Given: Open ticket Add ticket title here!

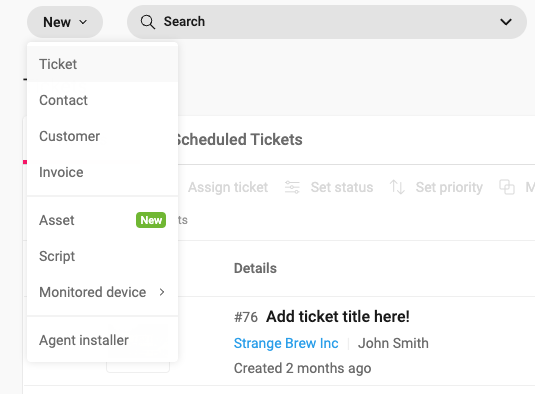Looking at the screenshot, I should (x=337, y=317).
